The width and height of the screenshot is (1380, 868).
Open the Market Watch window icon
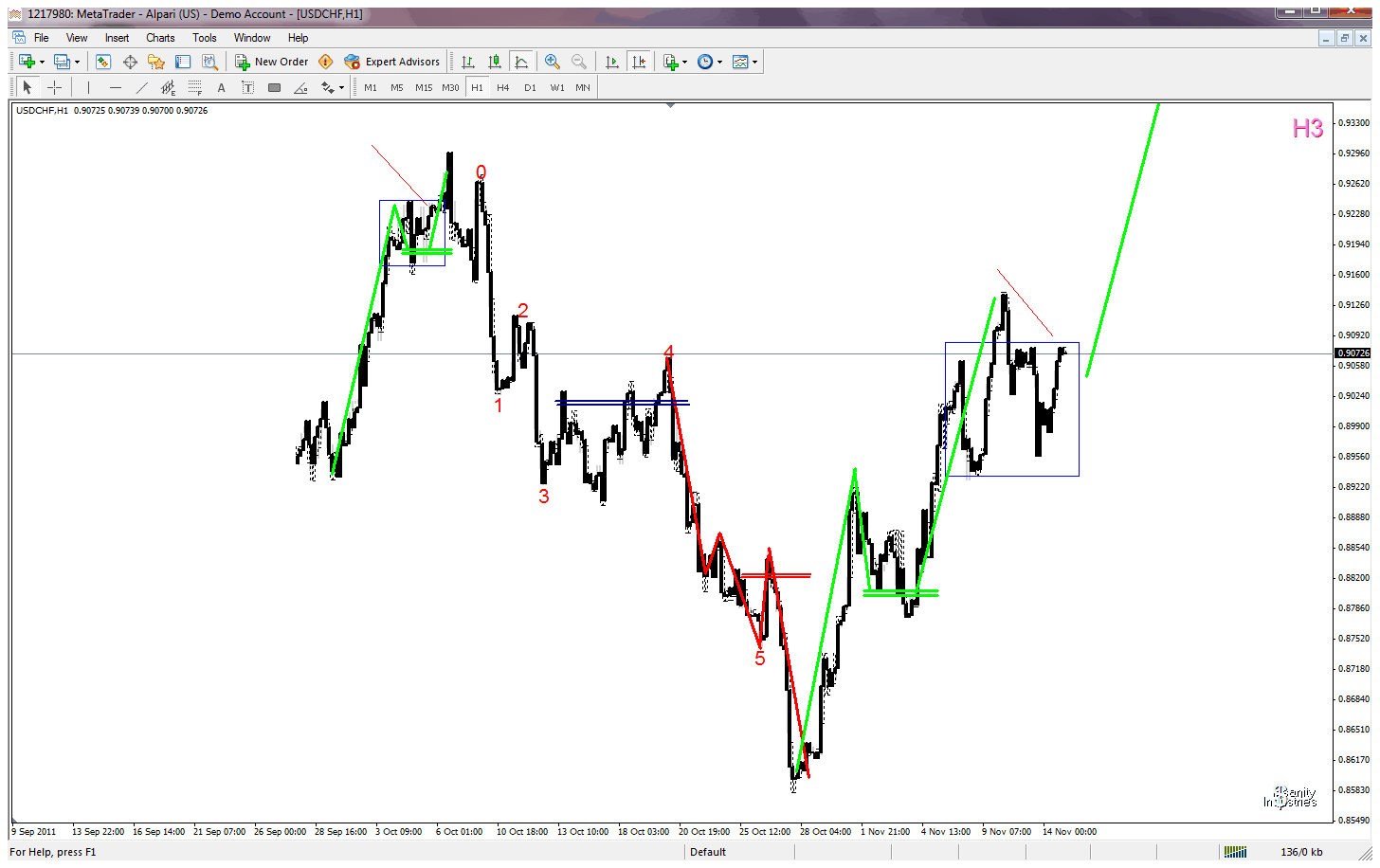(103, 62)
